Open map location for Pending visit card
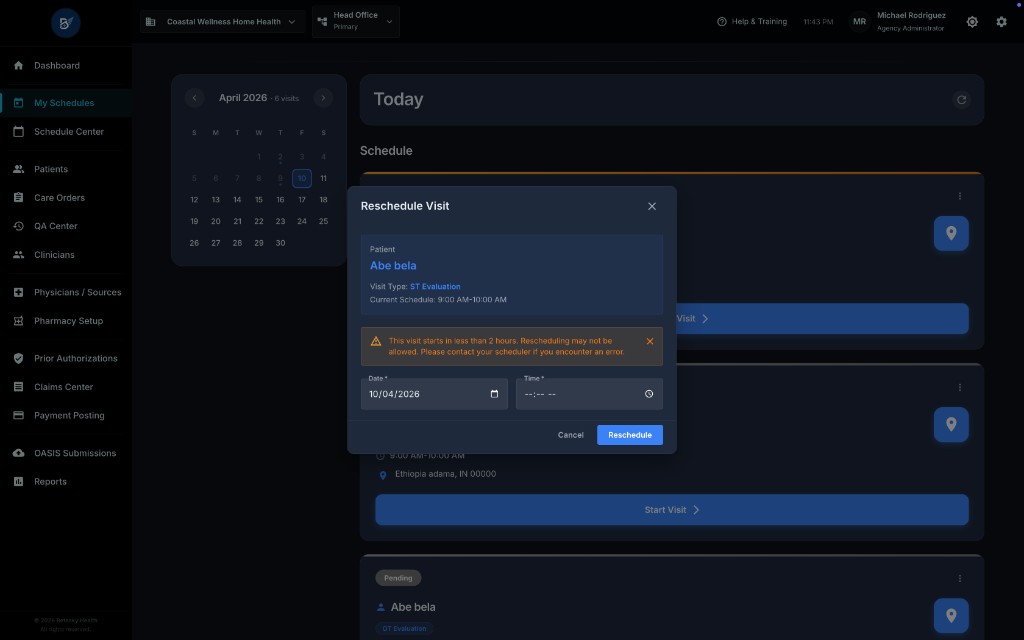The image size is (1024, 640). point(951,615)
